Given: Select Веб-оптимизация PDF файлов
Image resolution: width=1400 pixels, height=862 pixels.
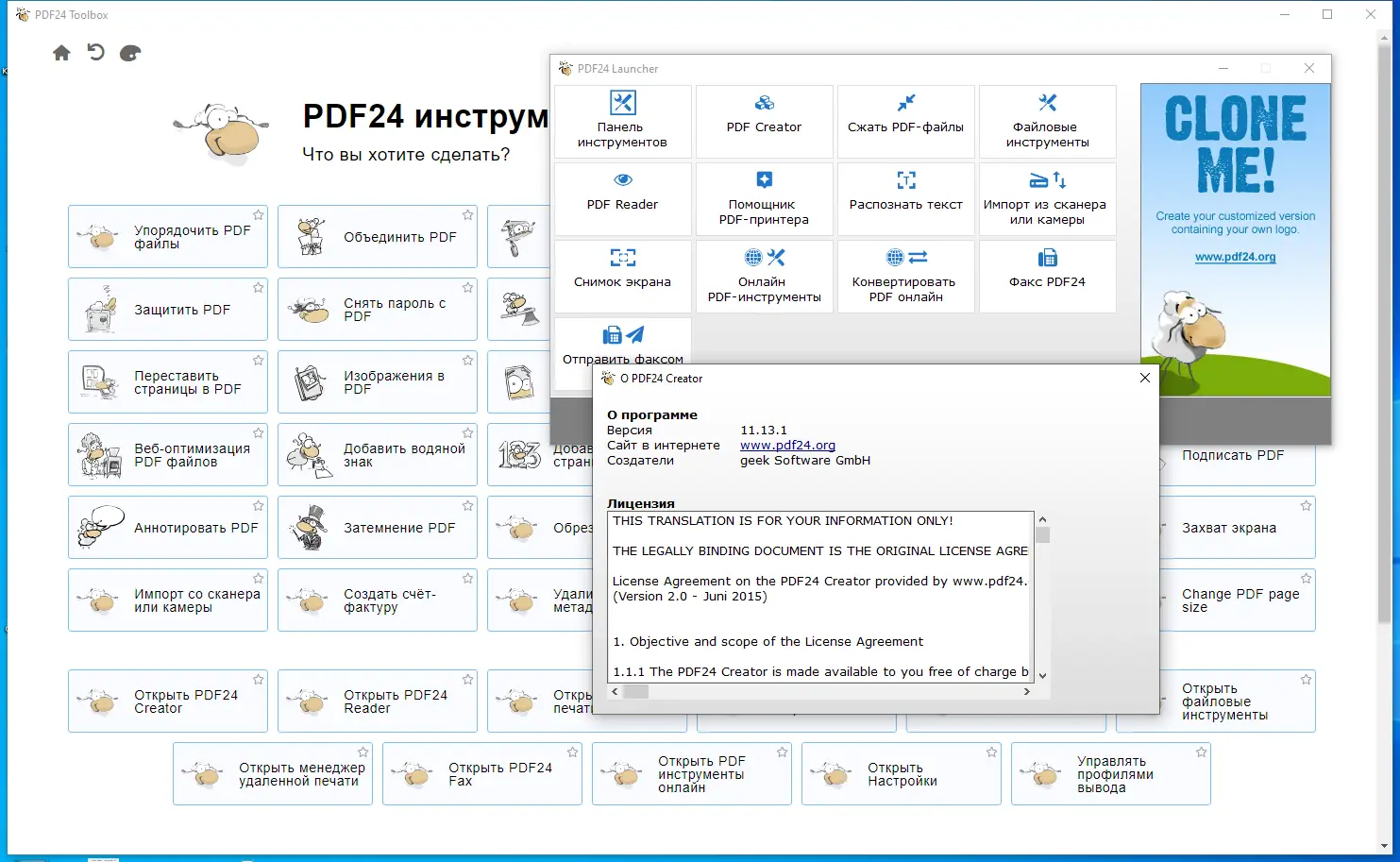Looking at the screenshot, I should [x=168, y=455].
